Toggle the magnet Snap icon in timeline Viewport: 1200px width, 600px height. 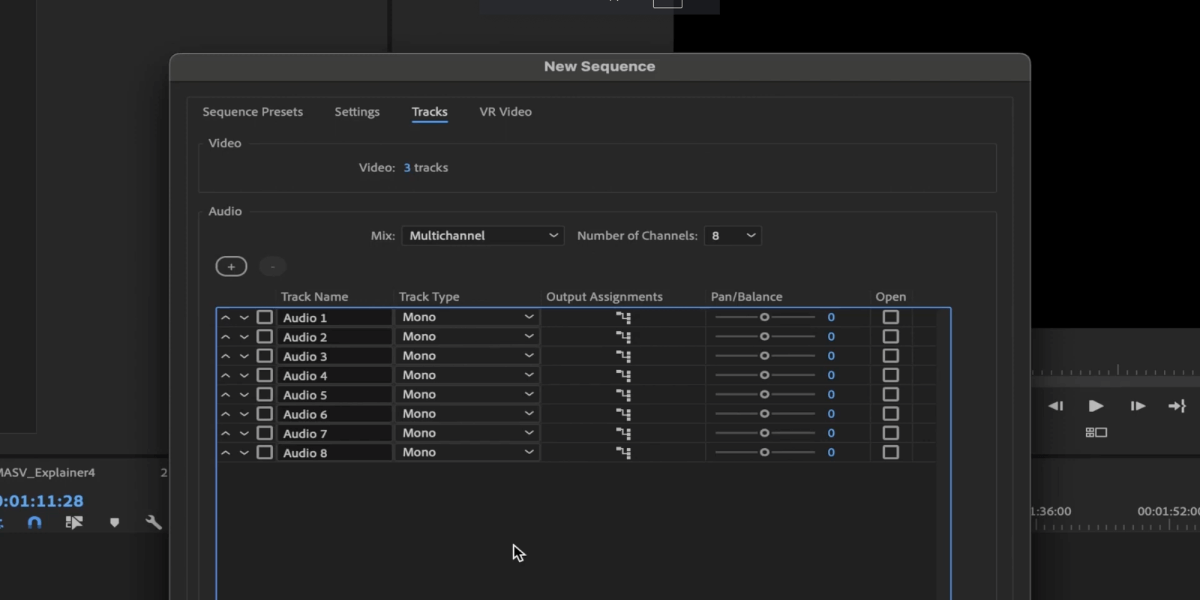click(x=35, y=522)
